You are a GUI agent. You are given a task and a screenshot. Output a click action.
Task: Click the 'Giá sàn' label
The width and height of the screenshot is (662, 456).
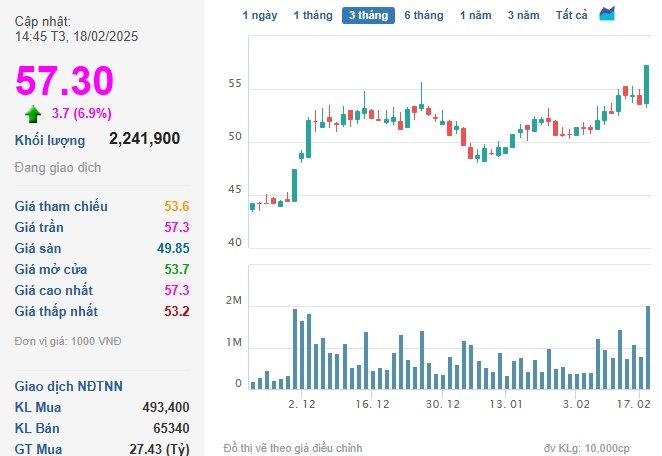pyautogui.click(x=38, y=248)
